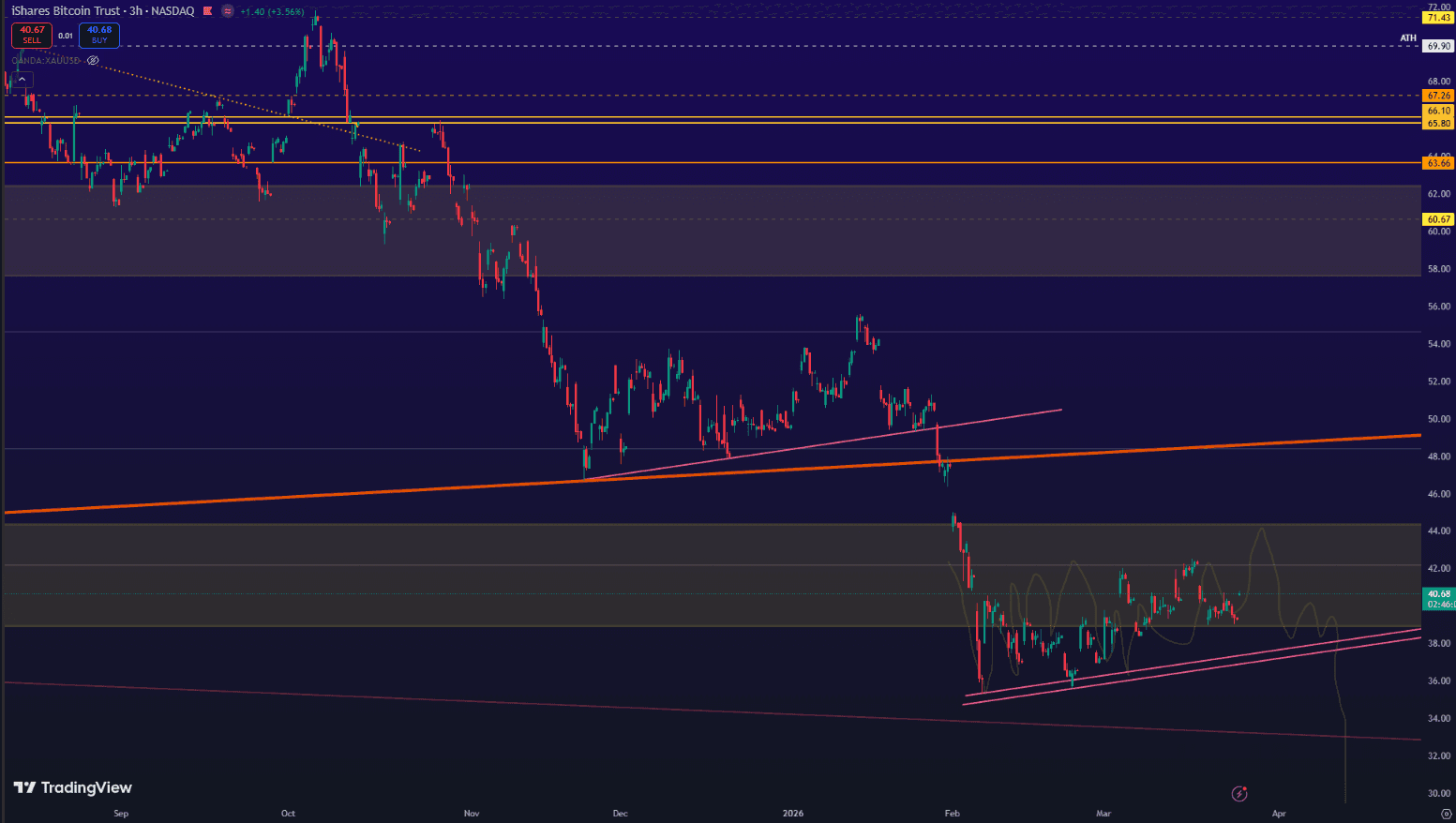
Task: Click the ATH 69.90 price label
Action: point(1437,46)
